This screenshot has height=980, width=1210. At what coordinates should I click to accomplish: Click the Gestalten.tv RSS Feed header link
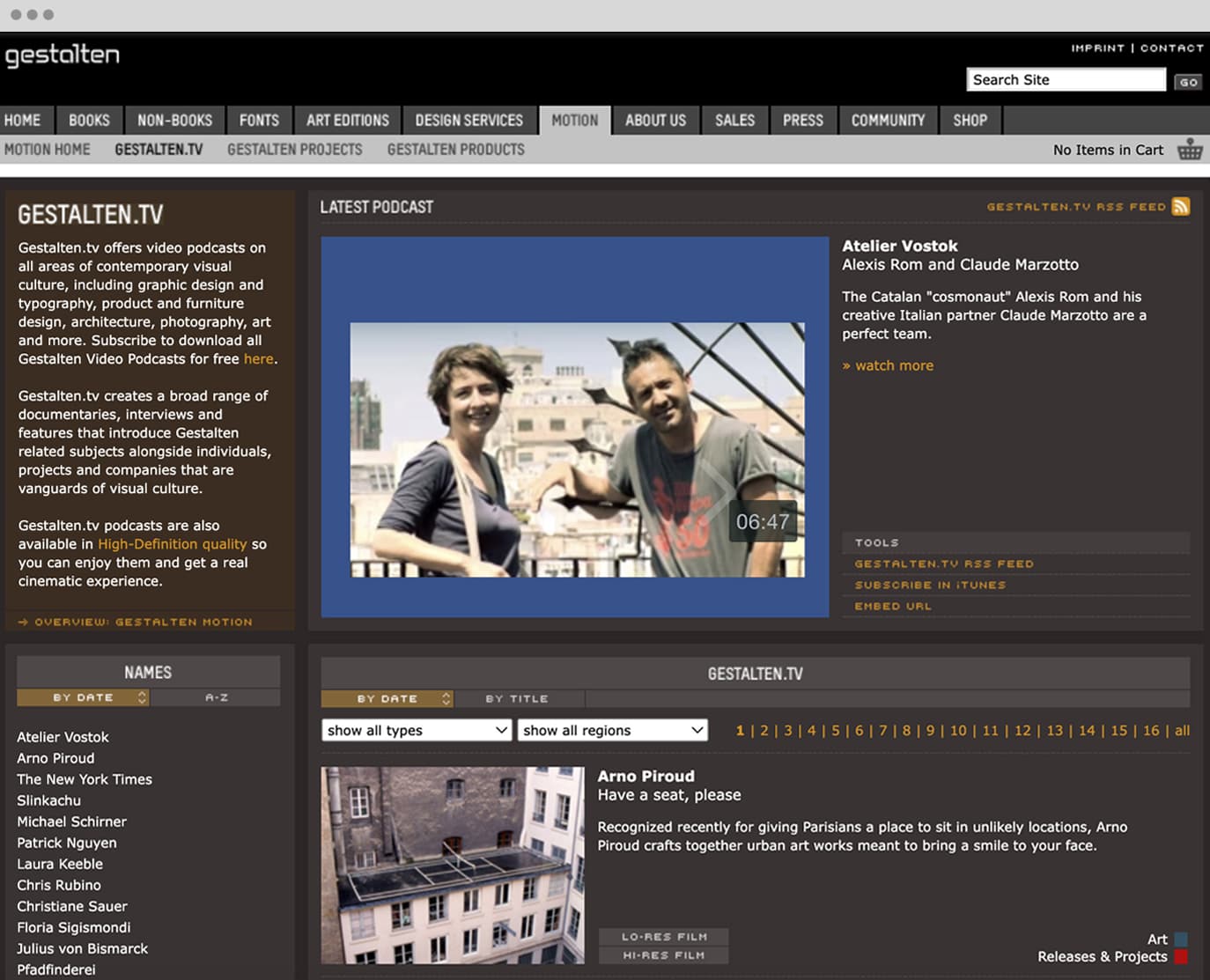1076,207
